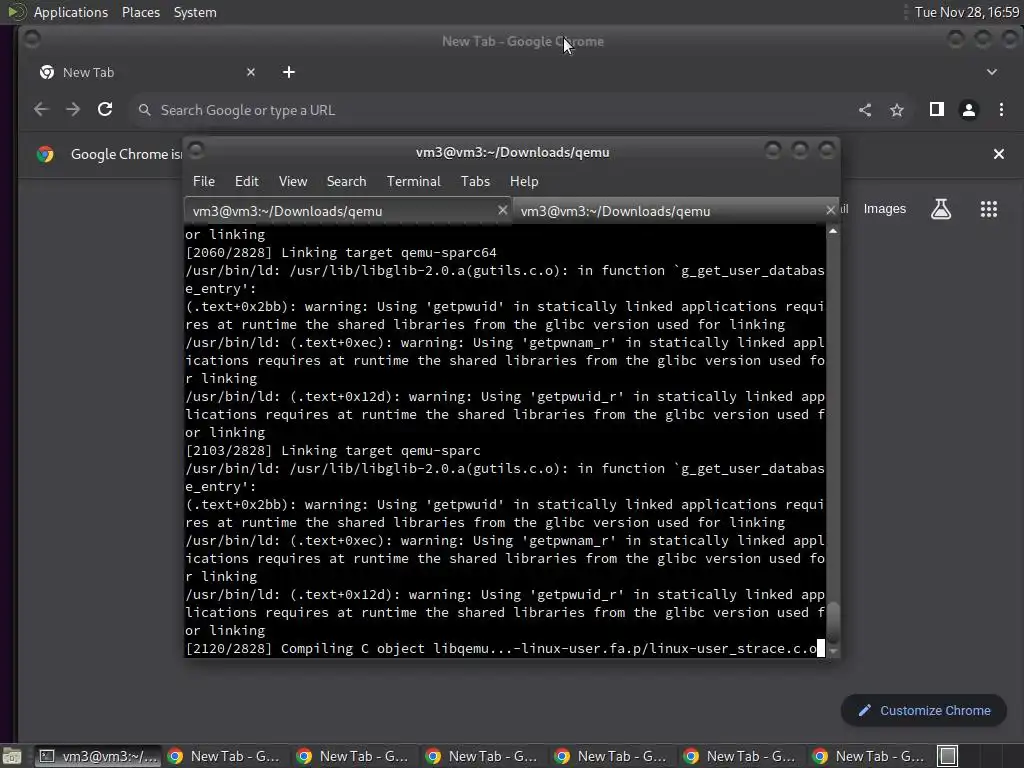Viewport: 1024px width, 768px height.
Task: Open the Chrome profile avatar
Action: pyautogui.click(x=968, y=110)
